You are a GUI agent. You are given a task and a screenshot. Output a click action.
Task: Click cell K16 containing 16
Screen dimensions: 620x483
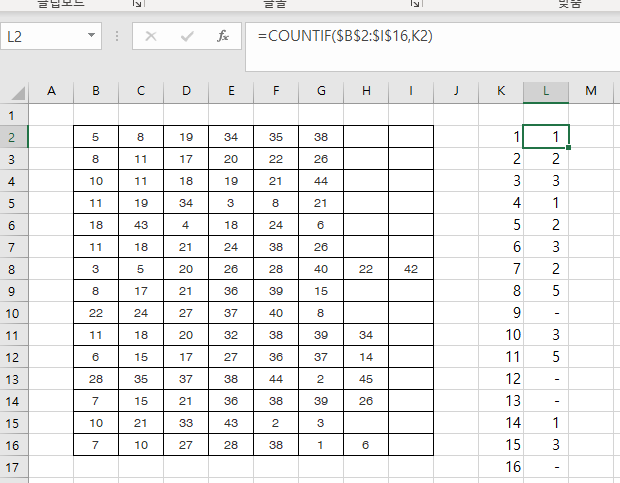(x=501, y=467)
